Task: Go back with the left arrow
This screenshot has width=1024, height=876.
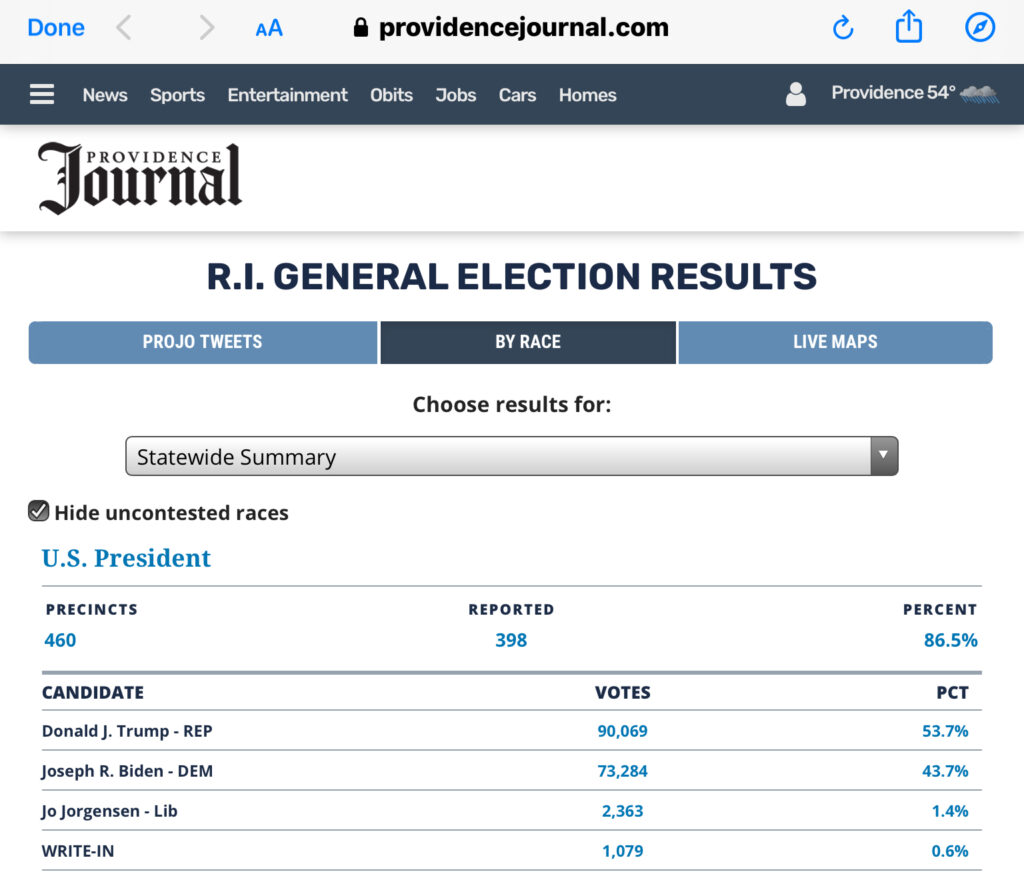Action: [x=123, y=27]
